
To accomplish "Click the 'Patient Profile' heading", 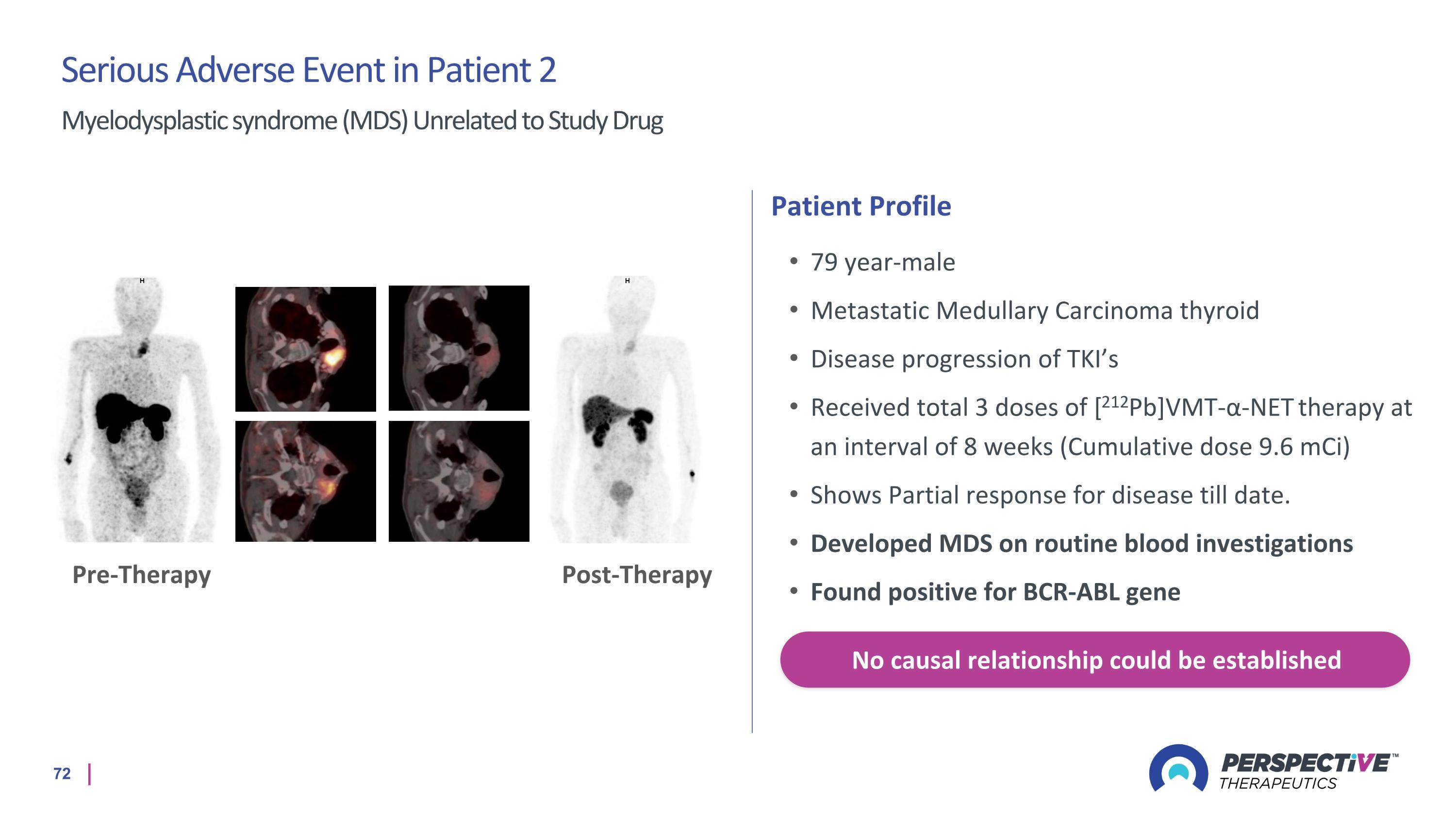I will pyautogui.click(x=861, y=206).
